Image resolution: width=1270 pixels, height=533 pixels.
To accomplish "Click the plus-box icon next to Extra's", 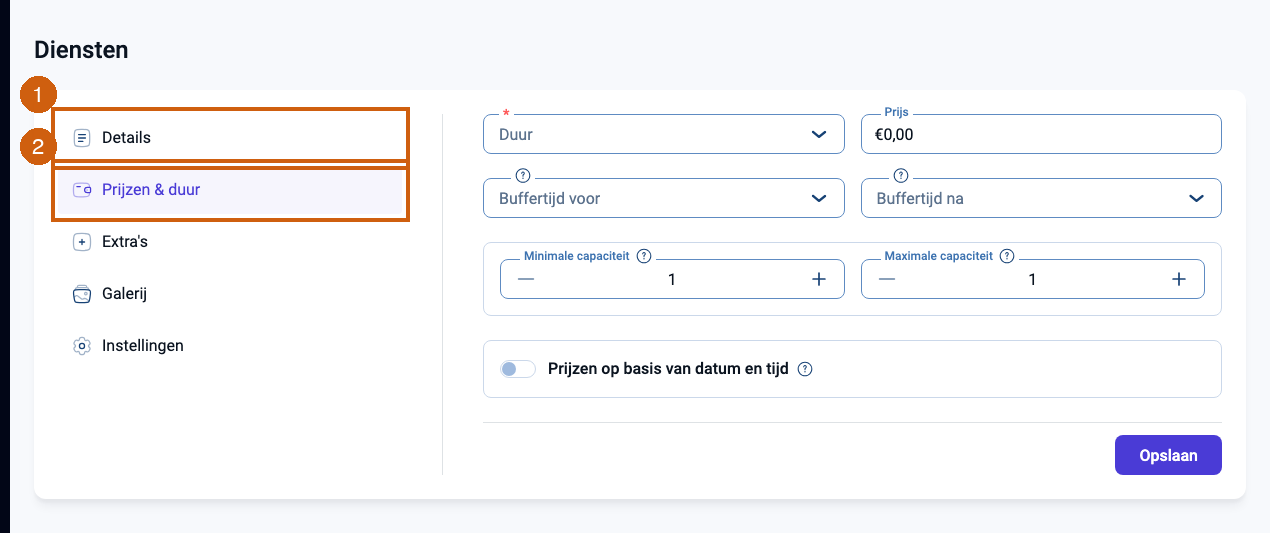I will [x=82, y=242].
